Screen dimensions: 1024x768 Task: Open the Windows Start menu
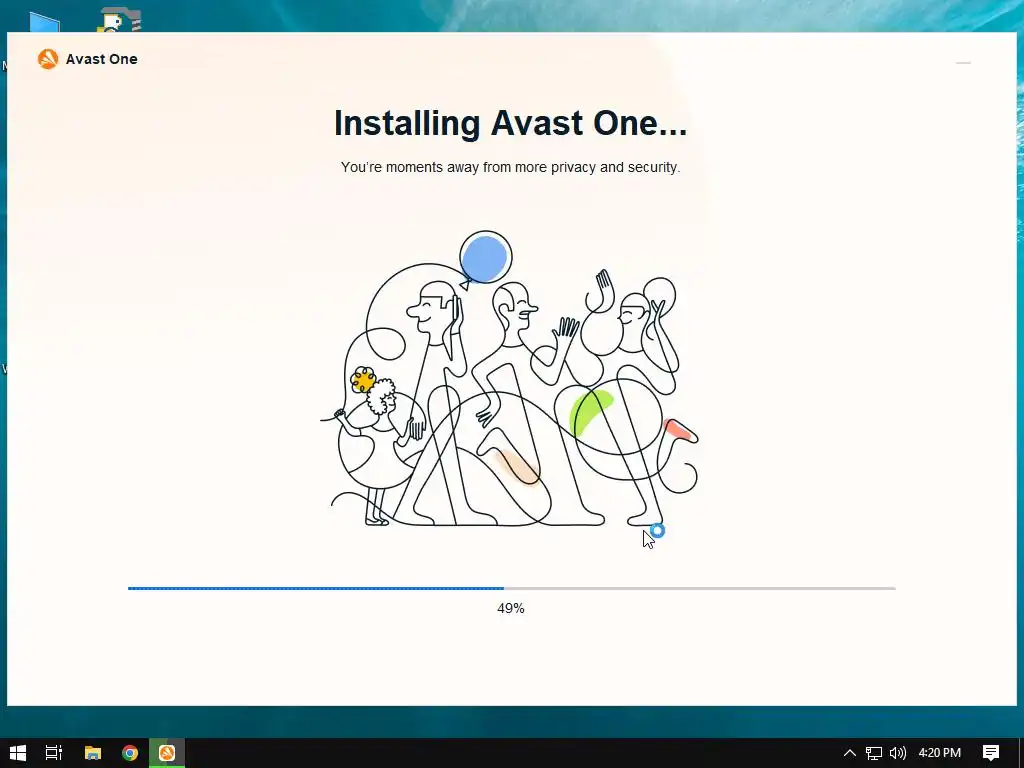coord(18,753)
